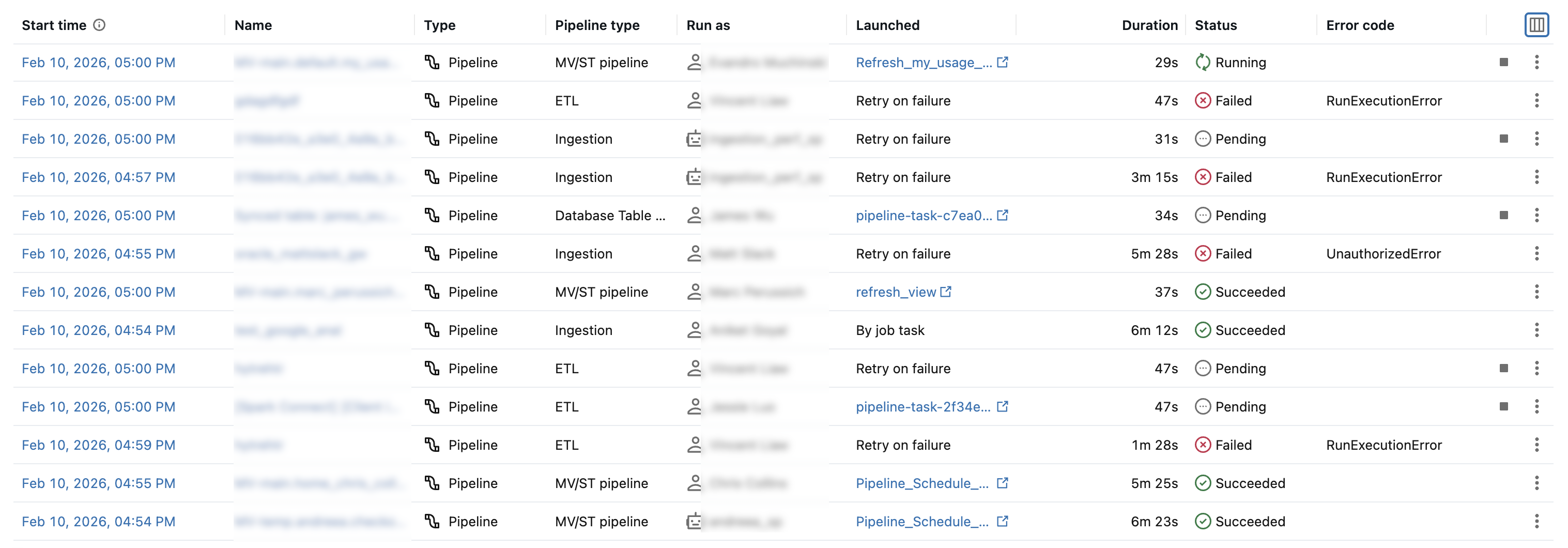
Task: Open the refresh_view job link
Action: tap(896, 292)
